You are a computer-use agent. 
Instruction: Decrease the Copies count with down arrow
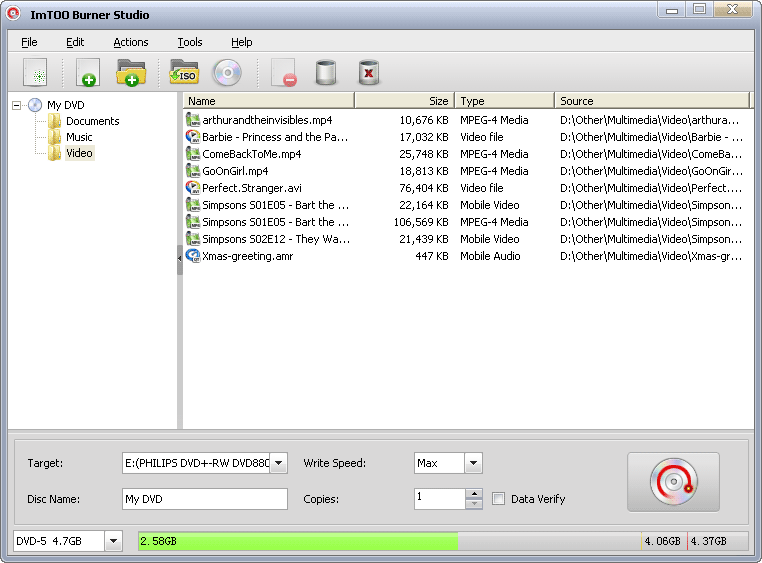[474, 504]
